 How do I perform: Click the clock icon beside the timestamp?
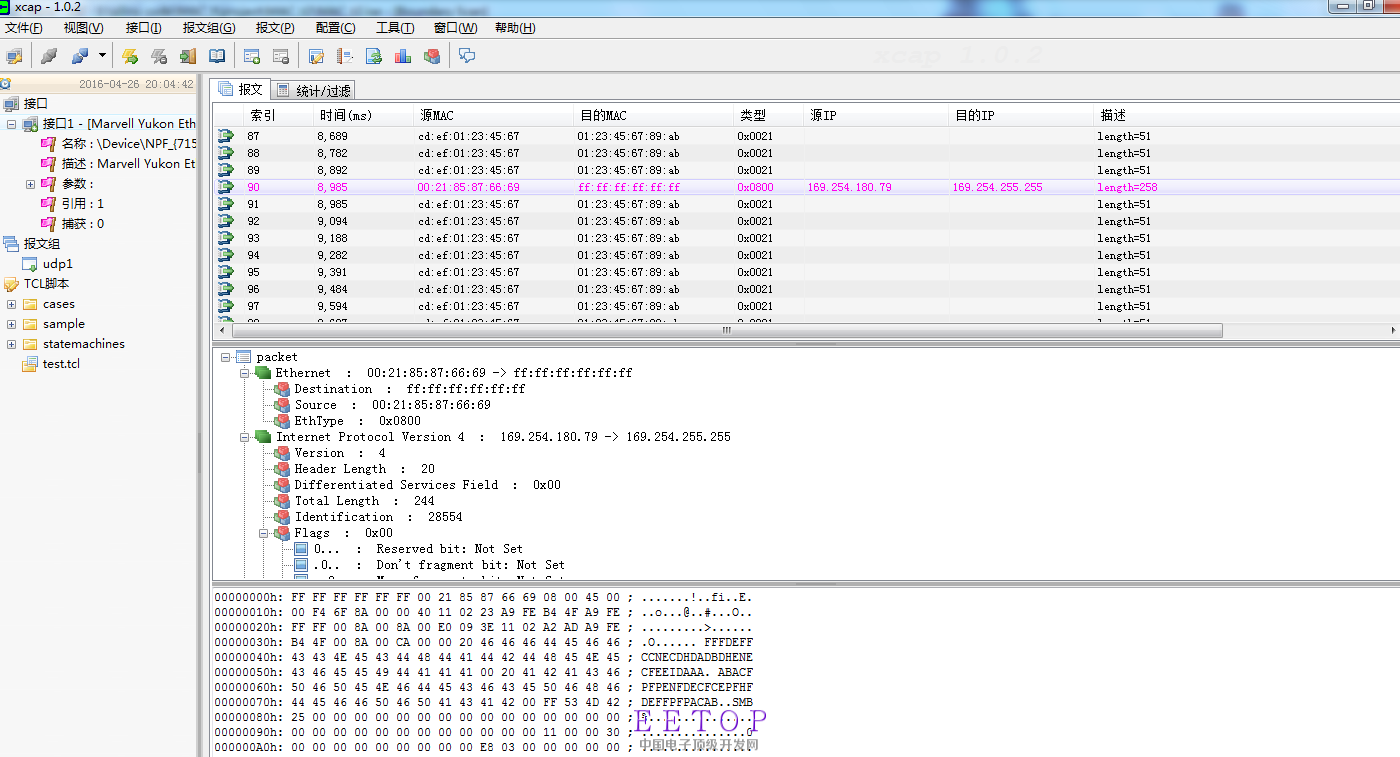pyautogui.click(x=6, y=84)
